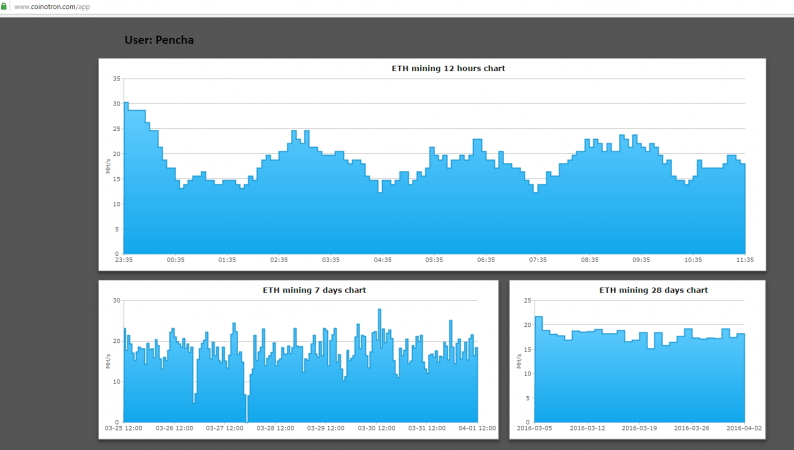This screenshot has width=794, height=450.
Task: Click the '03-30 12:00' date label
Action: click(x=376, y=428)
